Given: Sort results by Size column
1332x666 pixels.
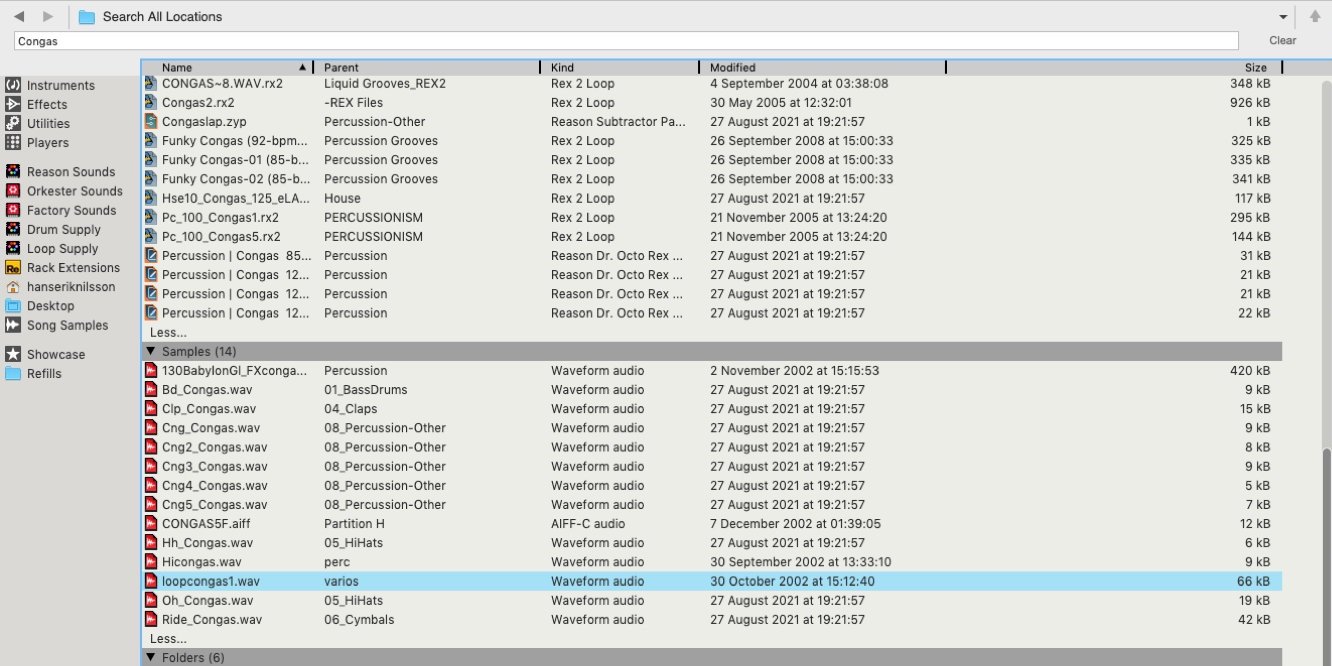Looking at the screenshot, I should (1255, 68).
